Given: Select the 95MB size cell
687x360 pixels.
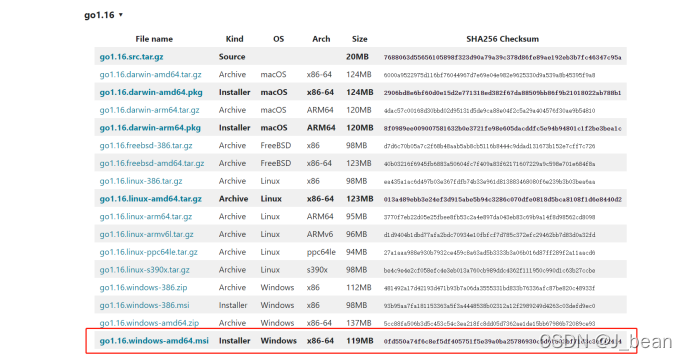Looking at the screenshot, I should (x=357, y=216).
